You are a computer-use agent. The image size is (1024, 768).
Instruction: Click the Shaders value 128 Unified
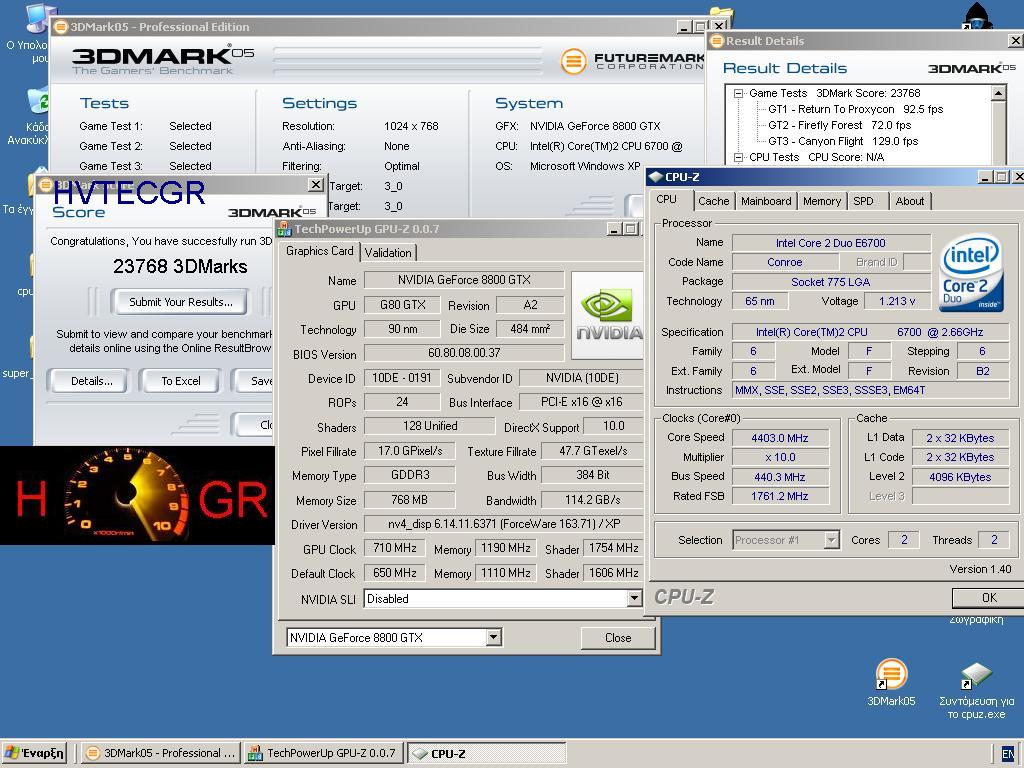click(430, 426)
